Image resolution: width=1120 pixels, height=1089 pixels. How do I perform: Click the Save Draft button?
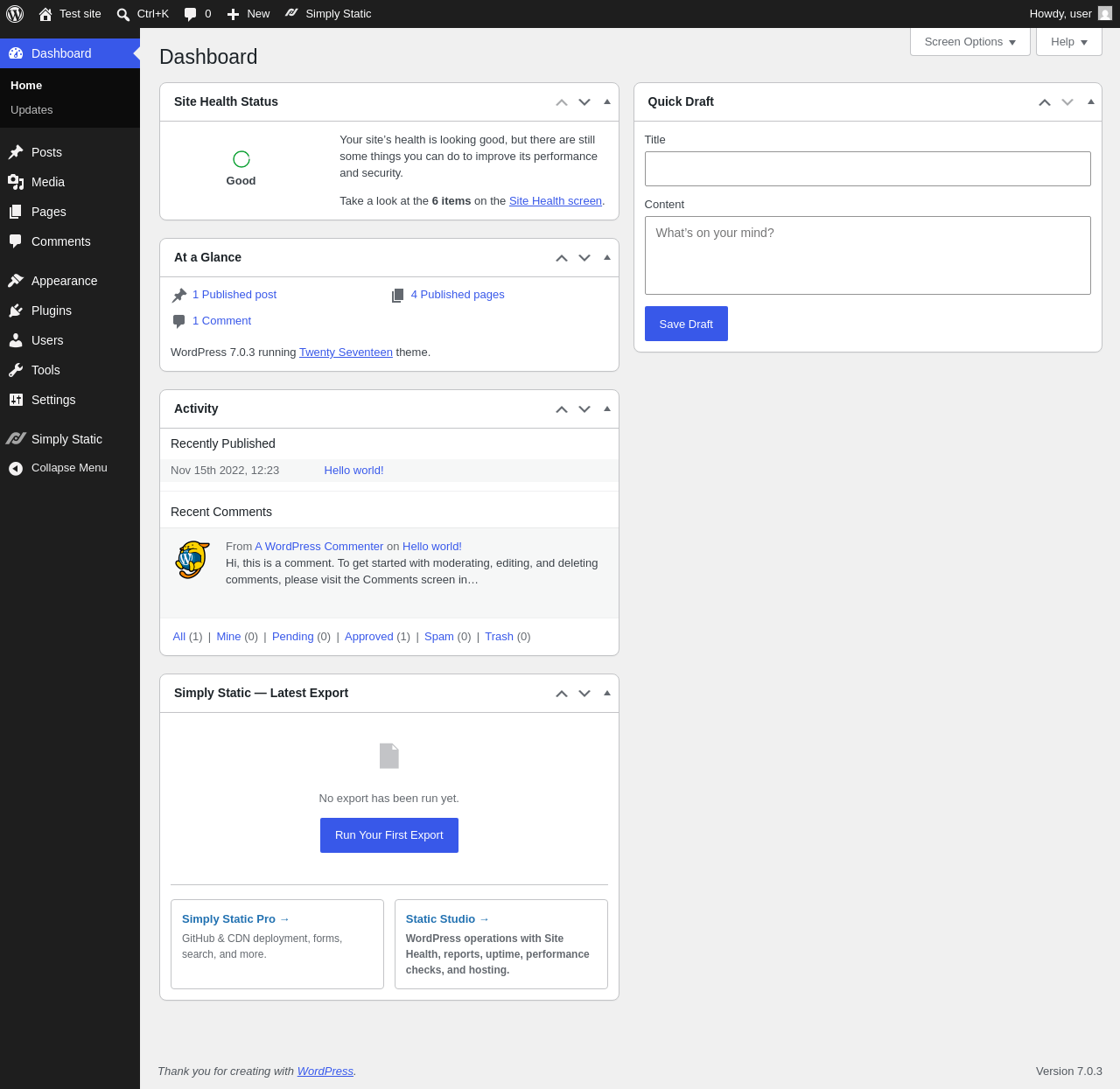686,324
